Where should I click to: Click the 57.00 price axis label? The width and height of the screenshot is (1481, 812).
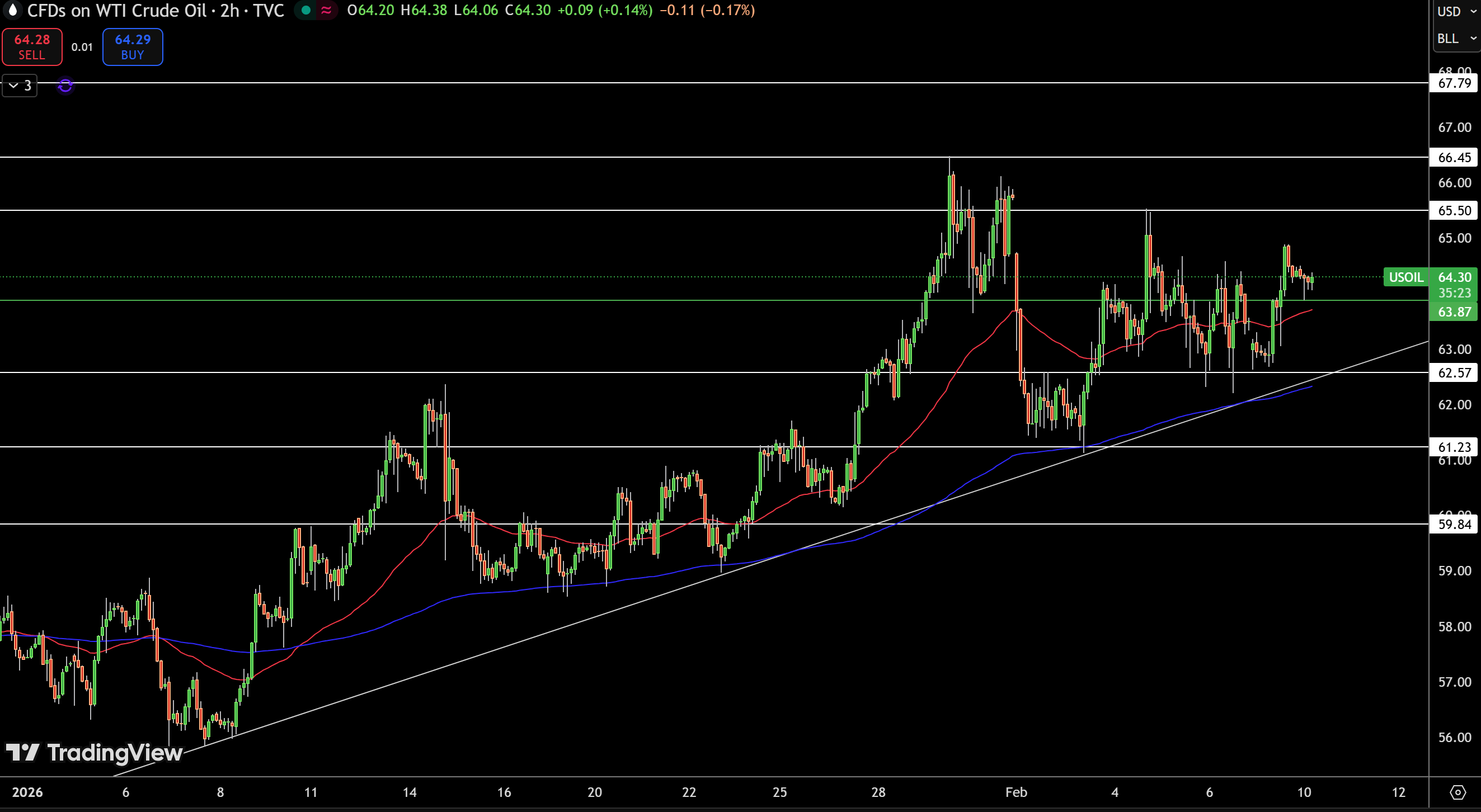pos(1455,682)
